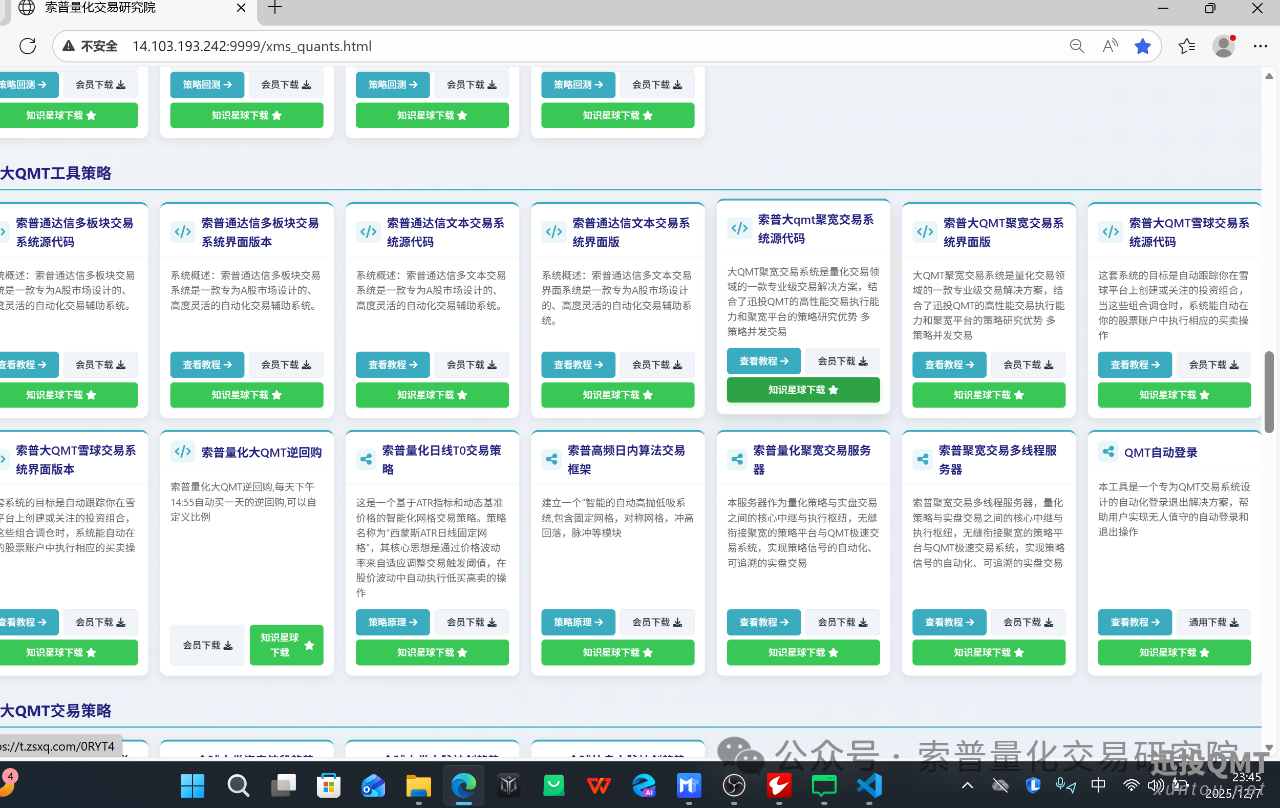Screen dimensions: 1280x808
Task: Click the zoom-out control in the address bar
Action: pos(1076,46)
